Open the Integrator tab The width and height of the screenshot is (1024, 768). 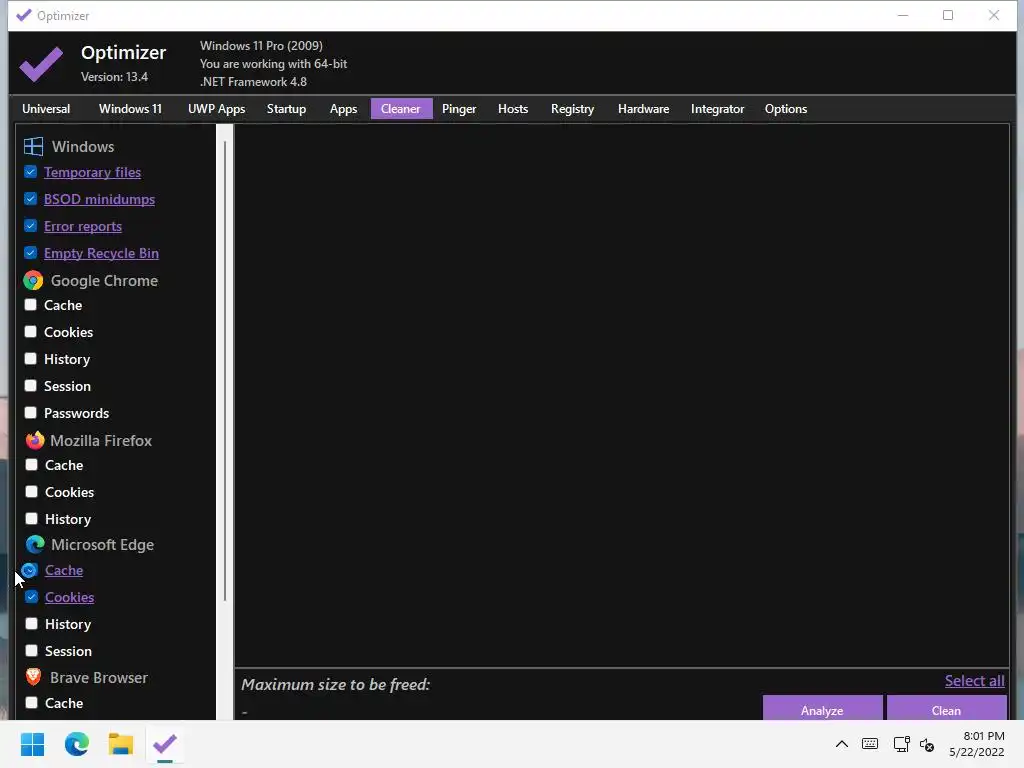[x=717, y=109]
